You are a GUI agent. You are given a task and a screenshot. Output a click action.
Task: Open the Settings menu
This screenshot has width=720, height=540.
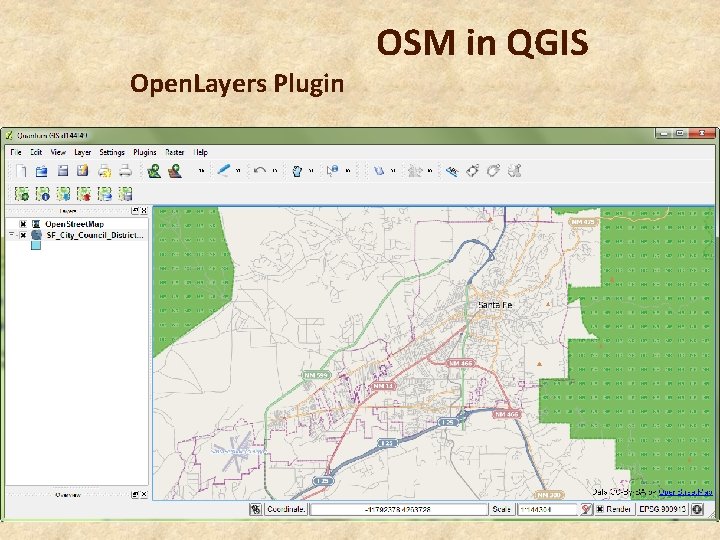112,152
